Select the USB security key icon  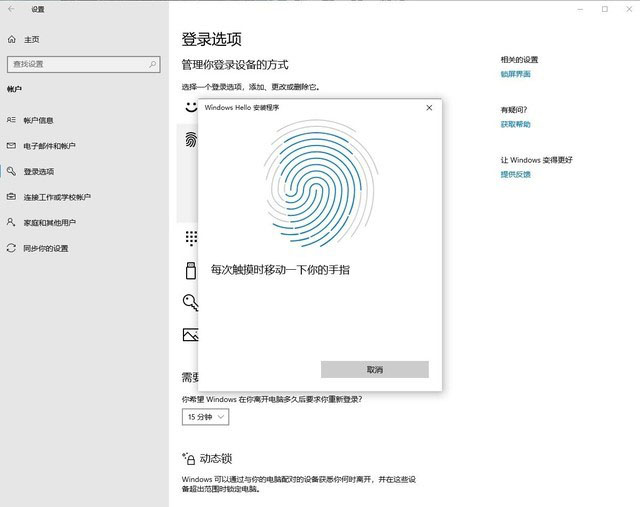191,271
